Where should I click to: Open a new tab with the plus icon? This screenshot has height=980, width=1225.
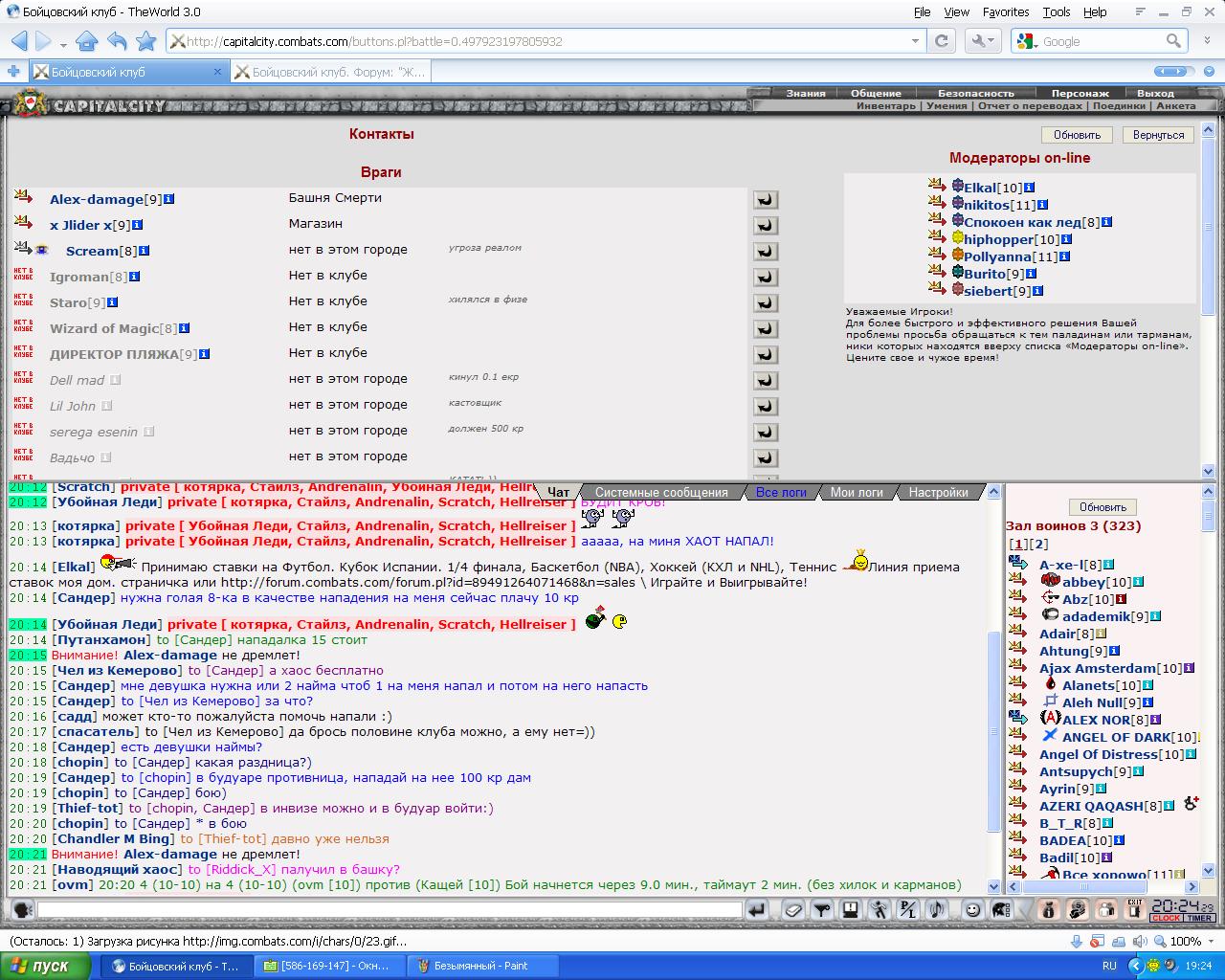pos(13,72)
